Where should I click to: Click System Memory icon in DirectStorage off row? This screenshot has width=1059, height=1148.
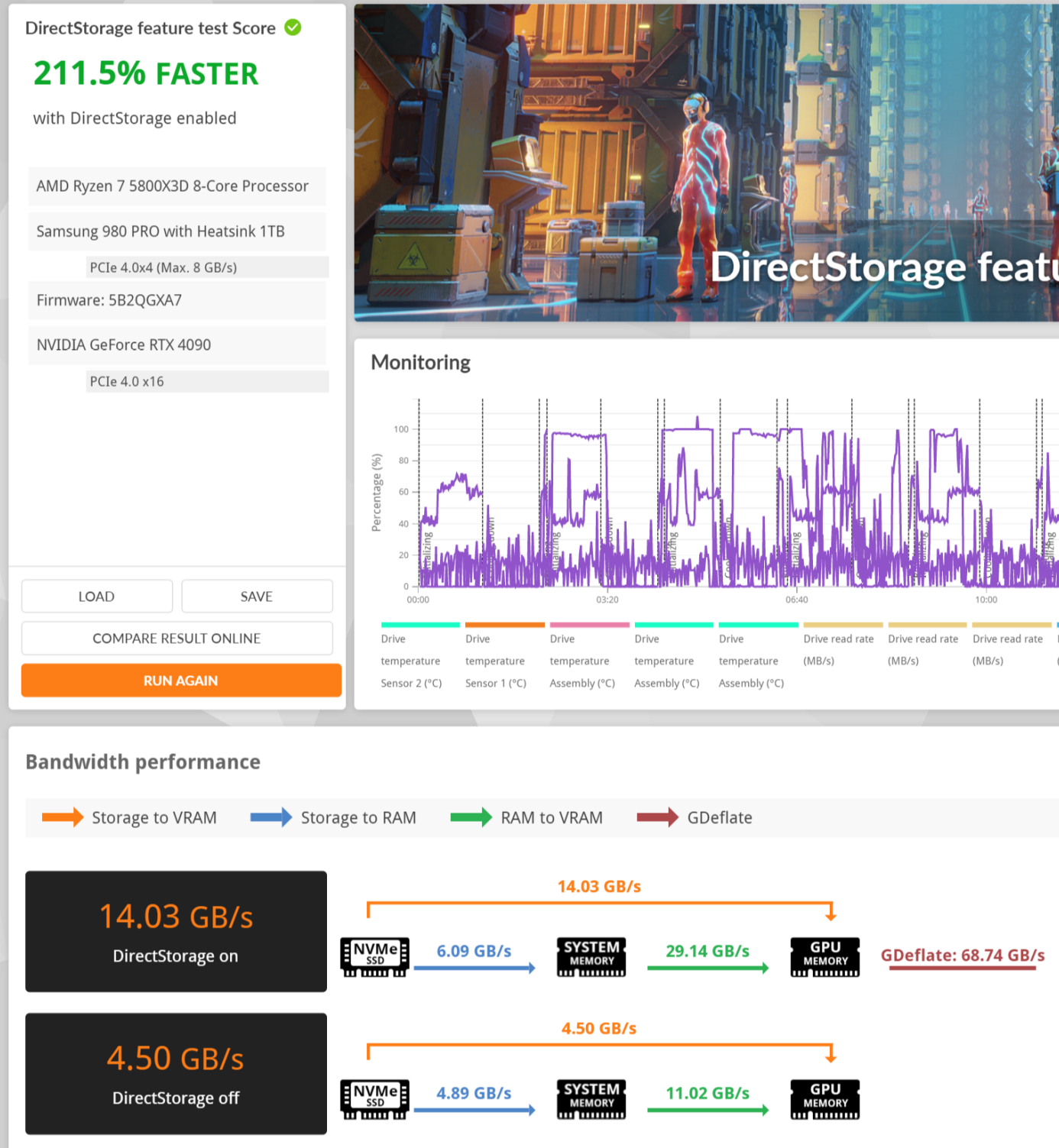(x=591, y=1099)
